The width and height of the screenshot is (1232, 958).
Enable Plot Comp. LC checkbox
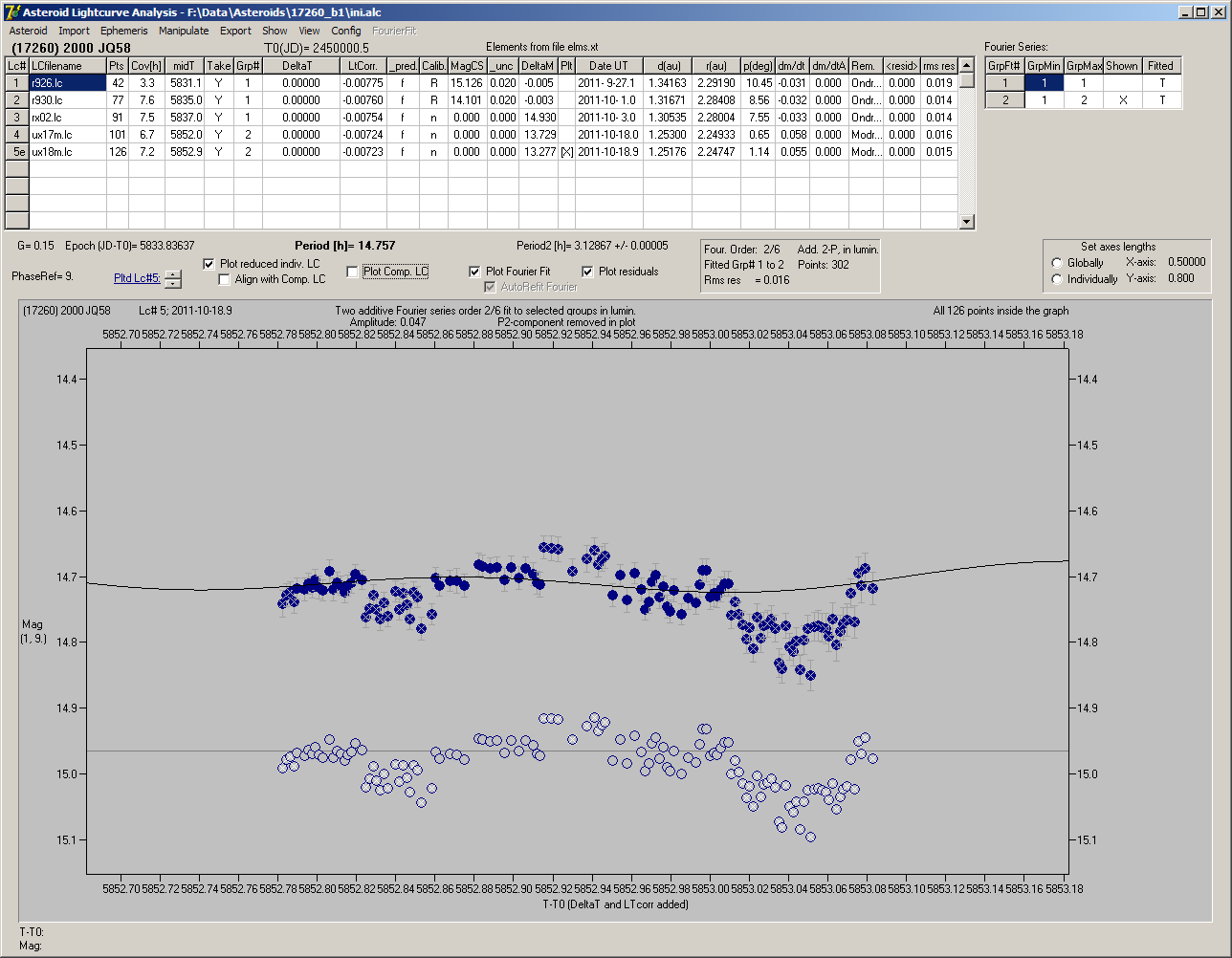coord(352,272)
